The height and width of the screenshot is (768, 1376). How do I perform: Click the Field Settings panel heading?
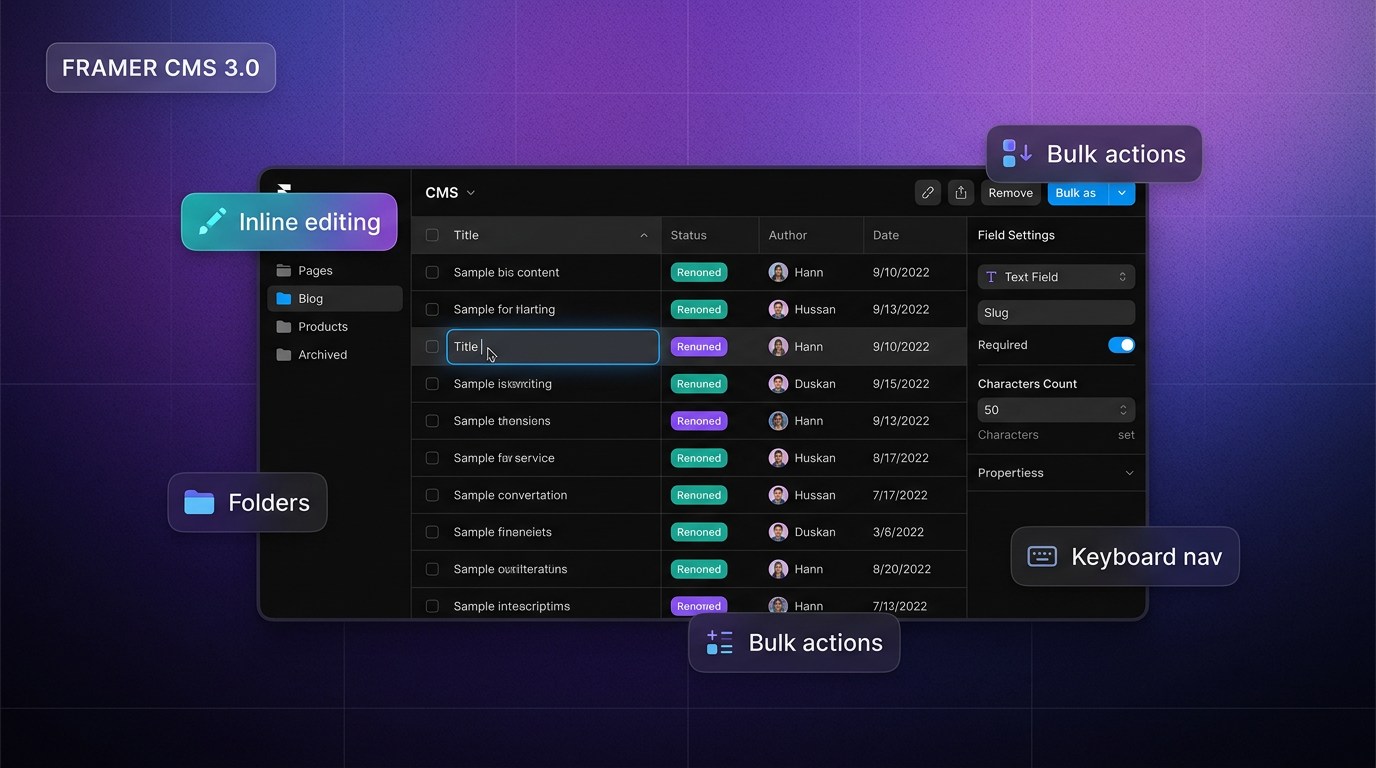[1016, 235]
